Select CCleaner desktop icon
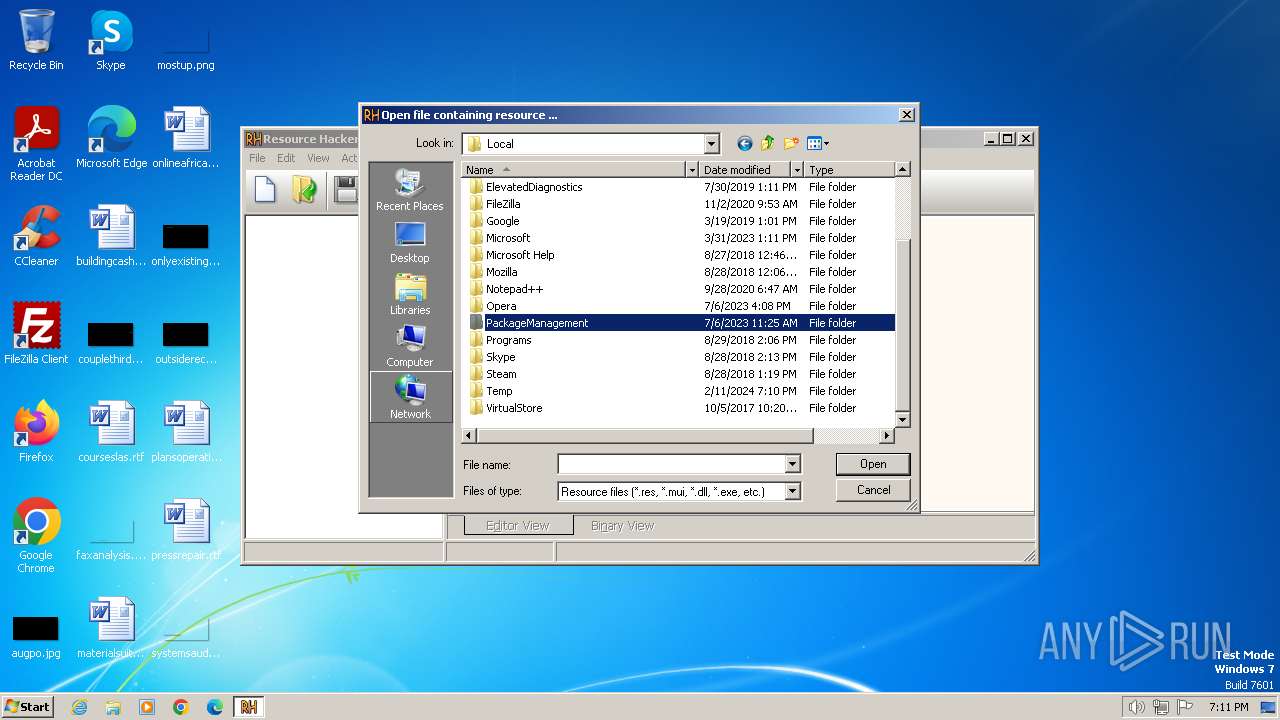This screenshot has width=1280, height=720. tap(36, 236)
